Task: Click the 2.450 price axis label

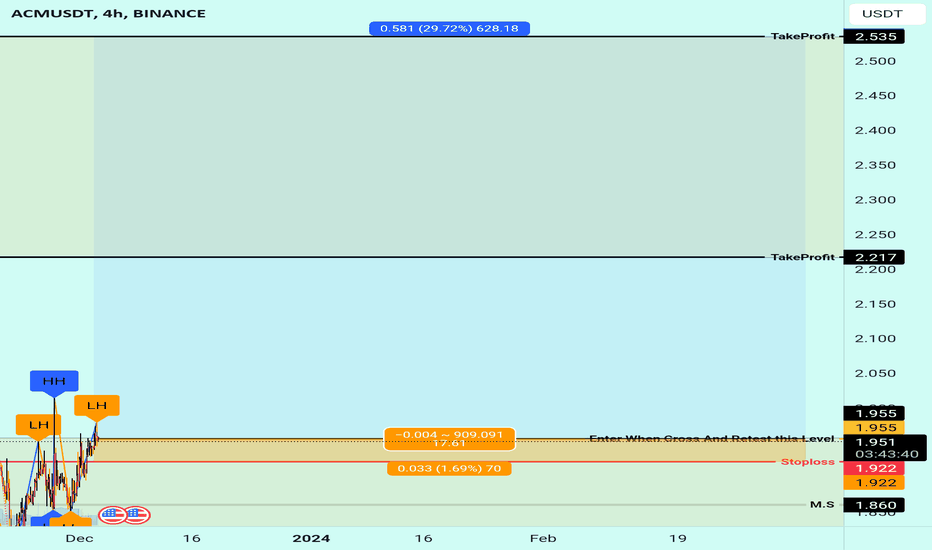Action: click(875, 96)
